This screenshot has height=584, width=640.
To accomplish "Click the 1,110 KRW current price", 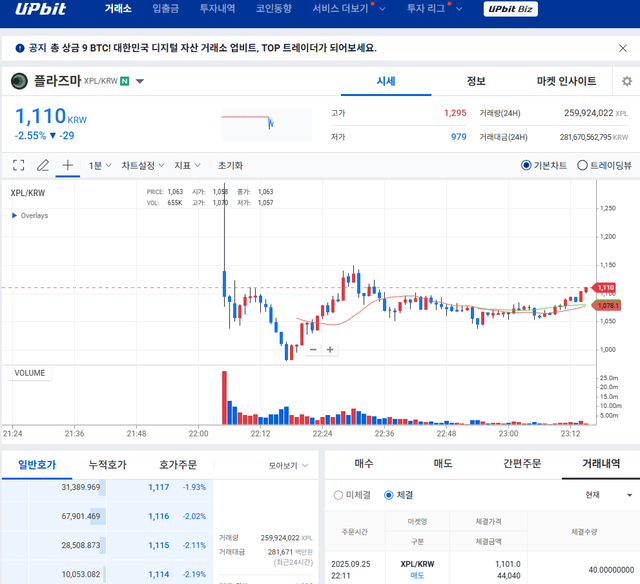I will (x=51, y=116).
